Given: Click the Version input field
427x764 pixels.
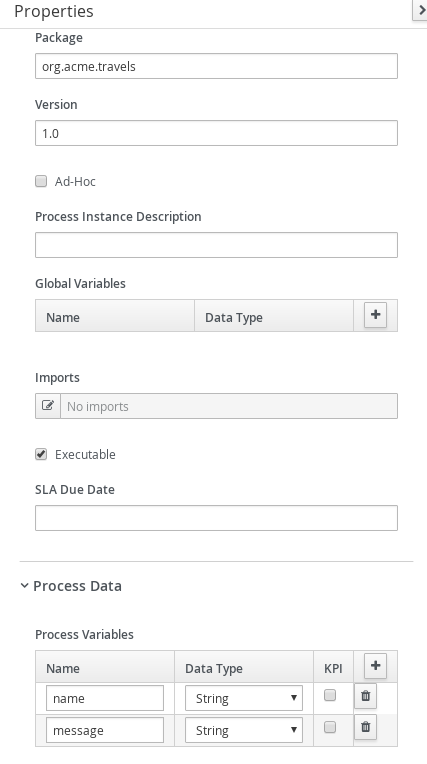Looking at the screenshot, I should pos(216,133).
